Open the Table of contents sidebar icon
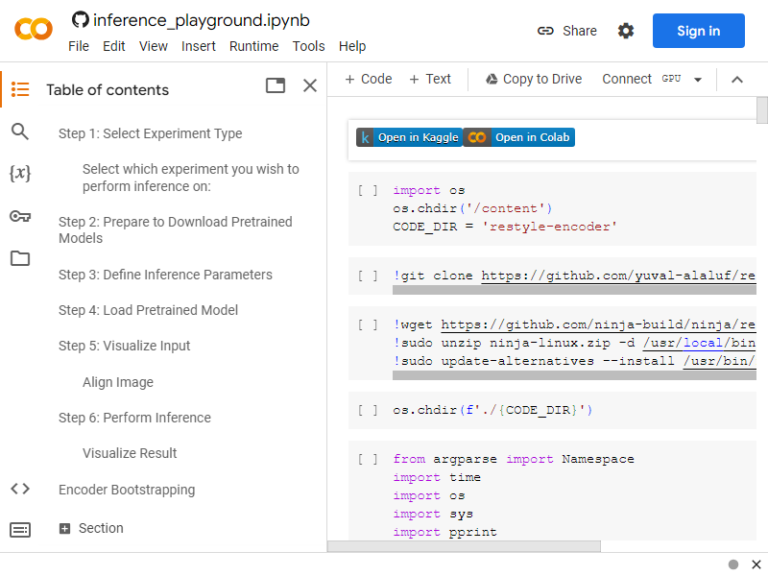The width and height of the screenshot is (768, 576). point(20,89)
